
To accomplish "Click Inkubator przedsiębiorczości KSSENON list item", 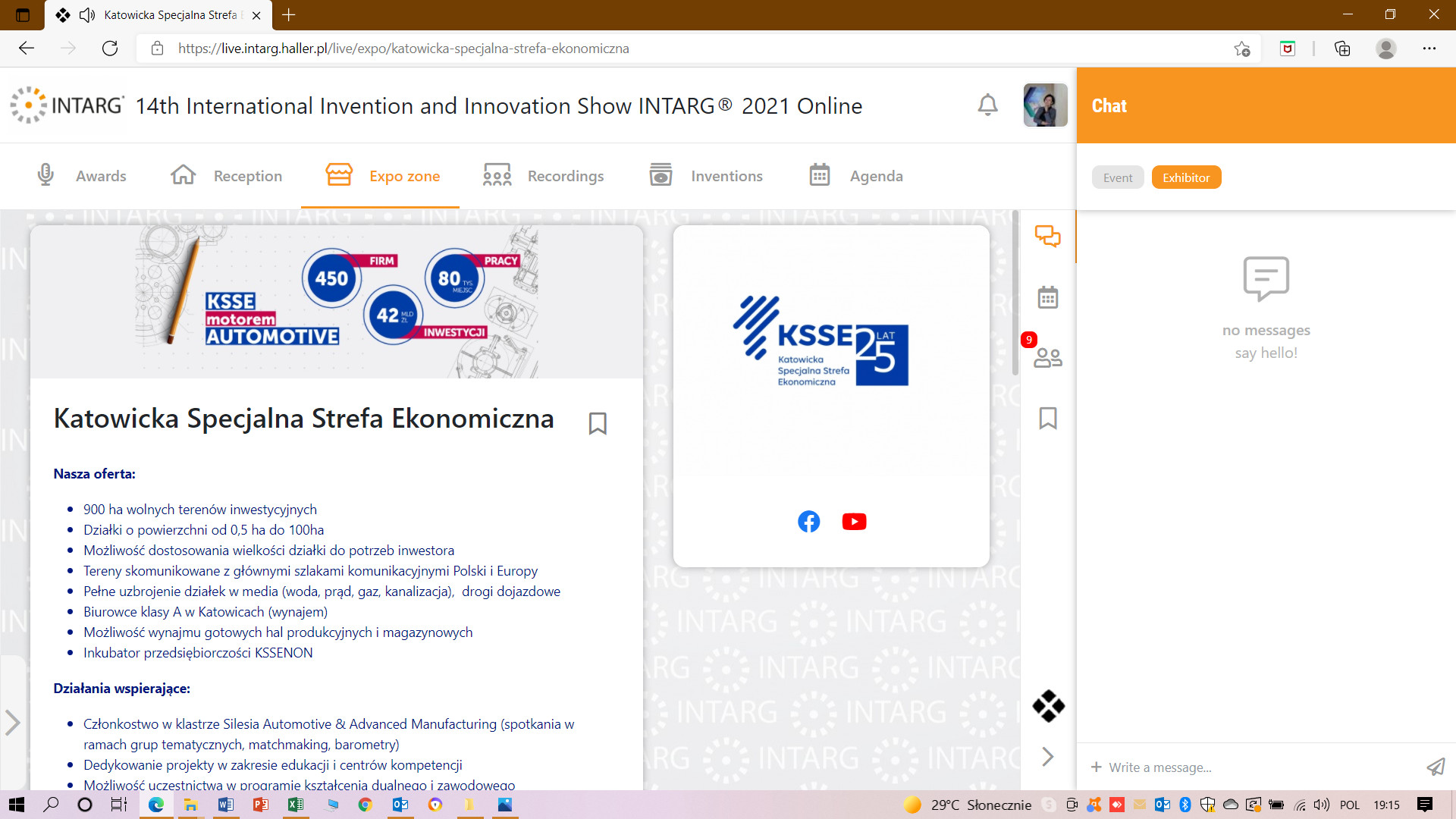I will [x=198, y=653].
